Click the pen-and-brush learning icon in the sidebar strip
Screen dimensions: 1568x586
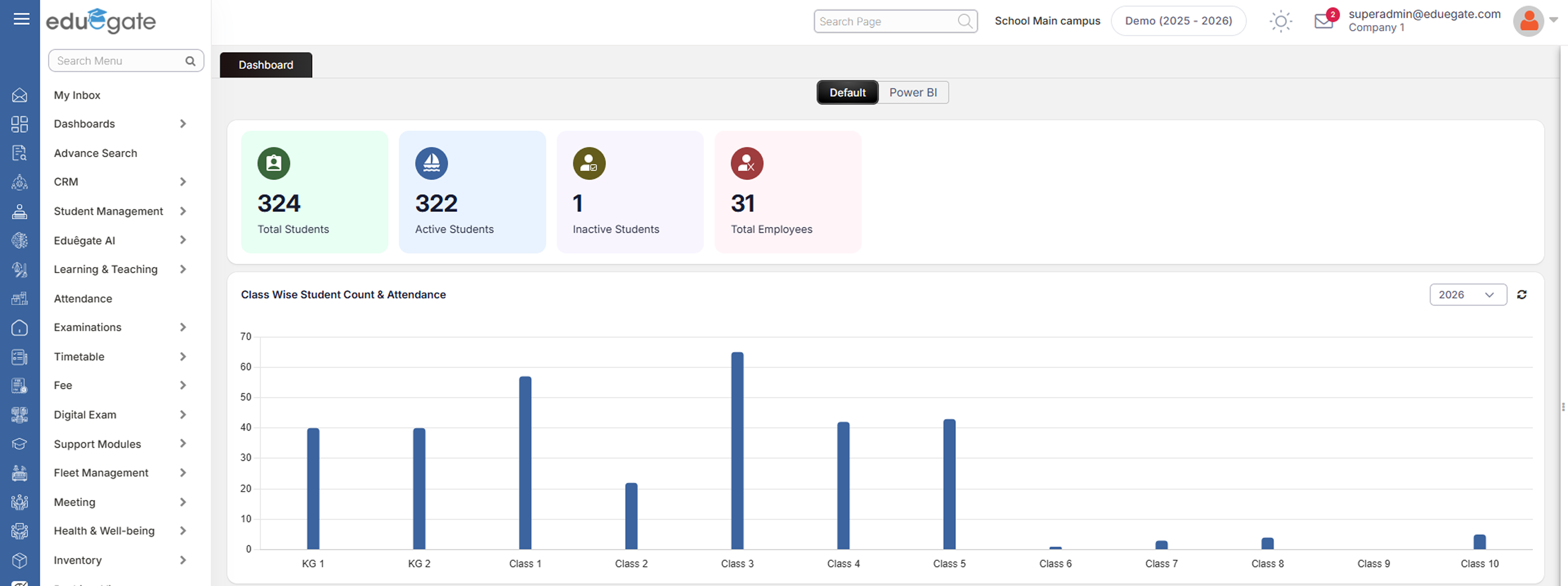pos(19,270)
